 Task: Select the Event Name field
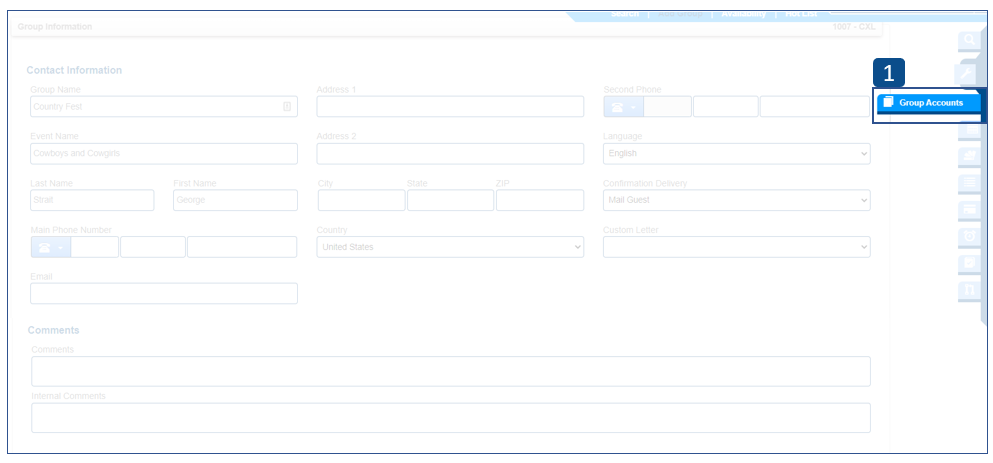pyautogui.click(x=164, y=154)
